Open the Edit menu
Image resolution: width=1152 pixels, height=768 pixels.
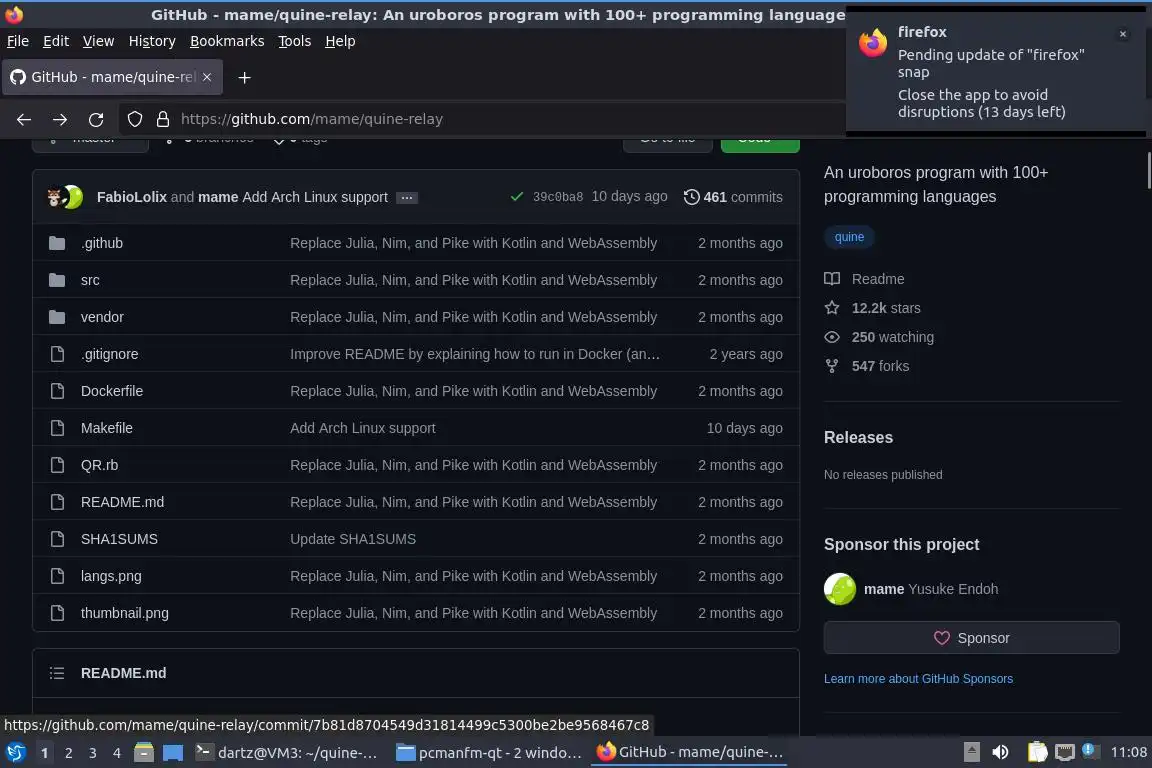56,41
